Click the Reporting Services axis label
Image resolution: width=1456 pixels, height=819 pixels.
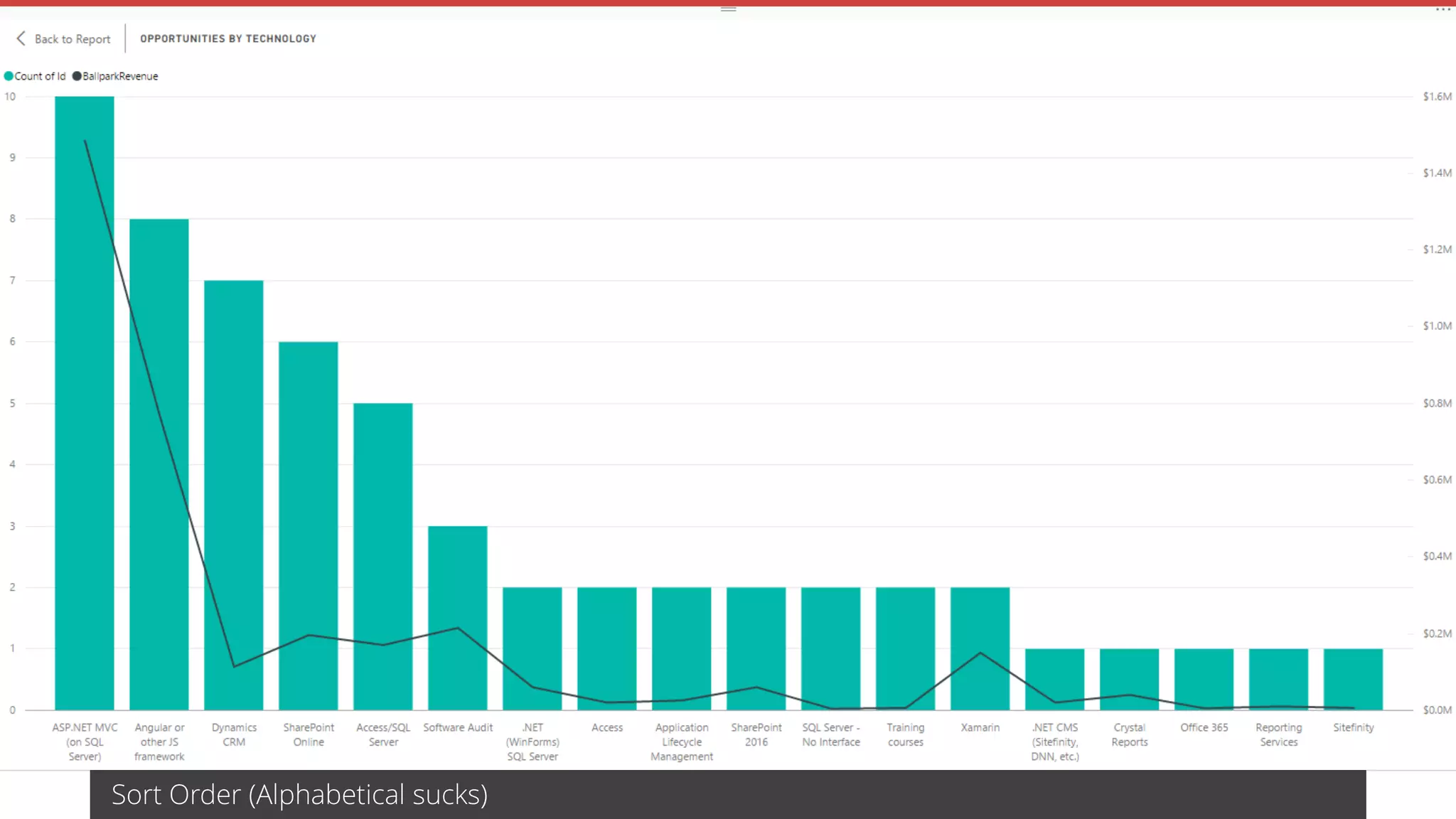pyautogui.click(x=1279, y=734)
